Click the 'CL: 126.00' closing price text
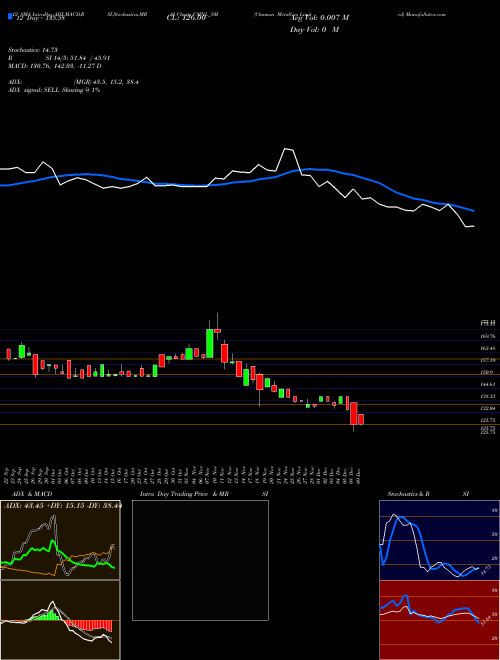 pyautogui.click(x=187, y=18)
